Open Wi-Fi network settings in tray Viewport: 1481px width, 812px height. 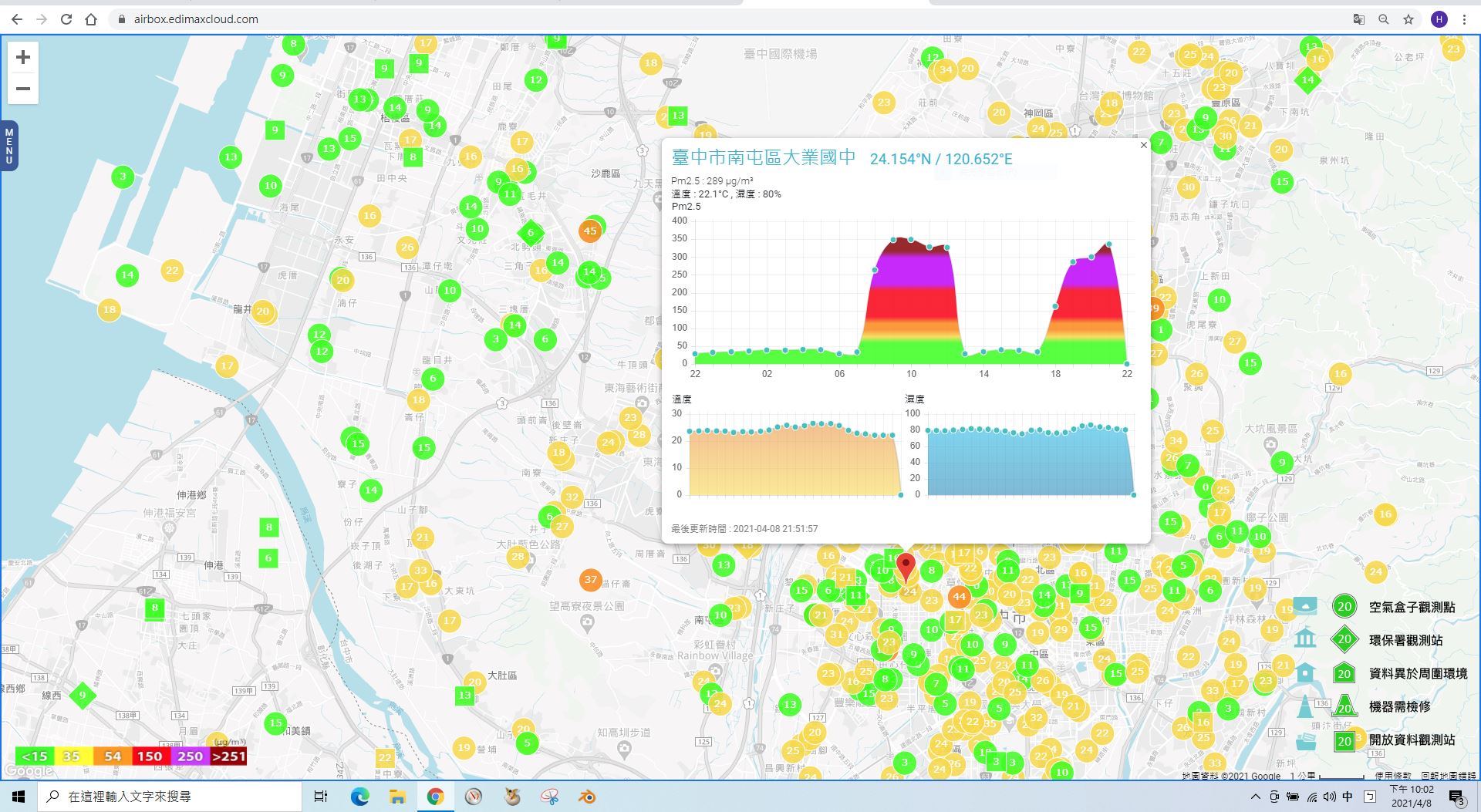pos(1311,797)
